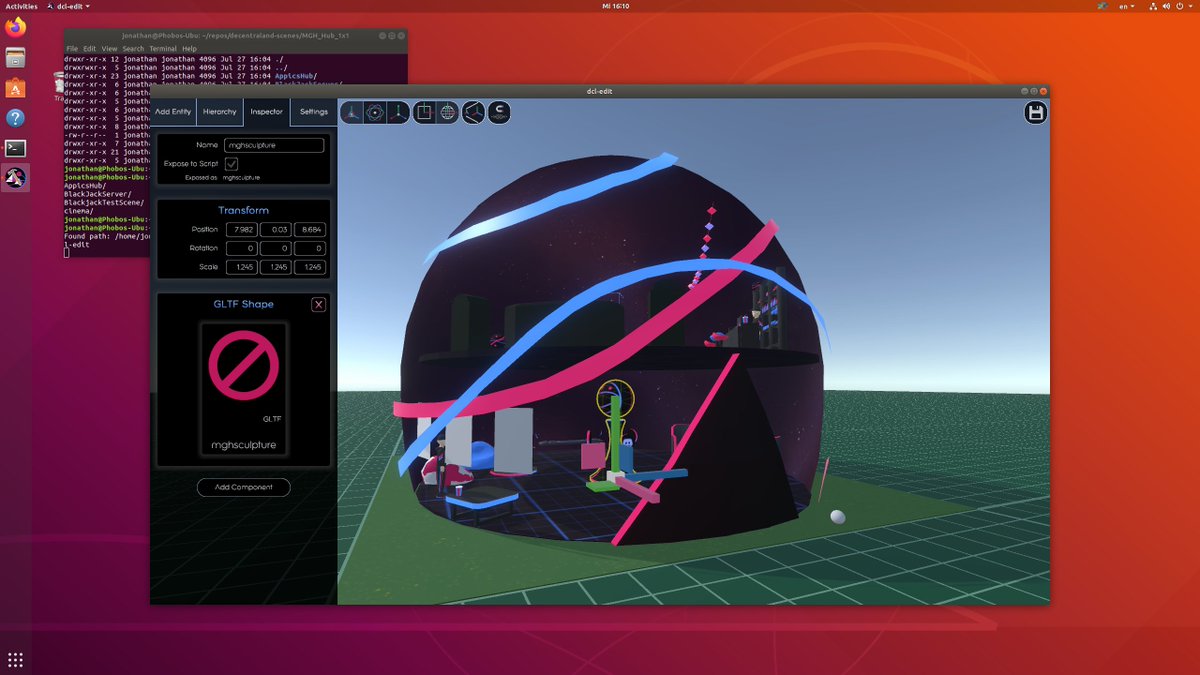The height and width of the screenshot is (675, 1200).
Task: Select the translate gizmo tool
Action: click(351, 113)
